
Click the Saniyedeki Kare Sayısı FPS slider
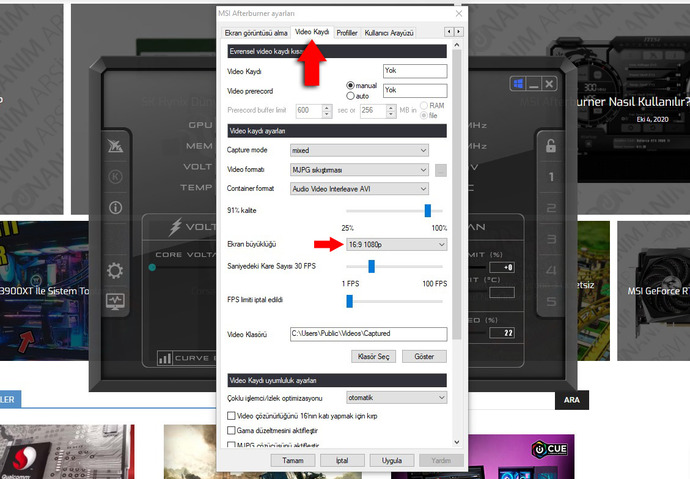point(371,267)
